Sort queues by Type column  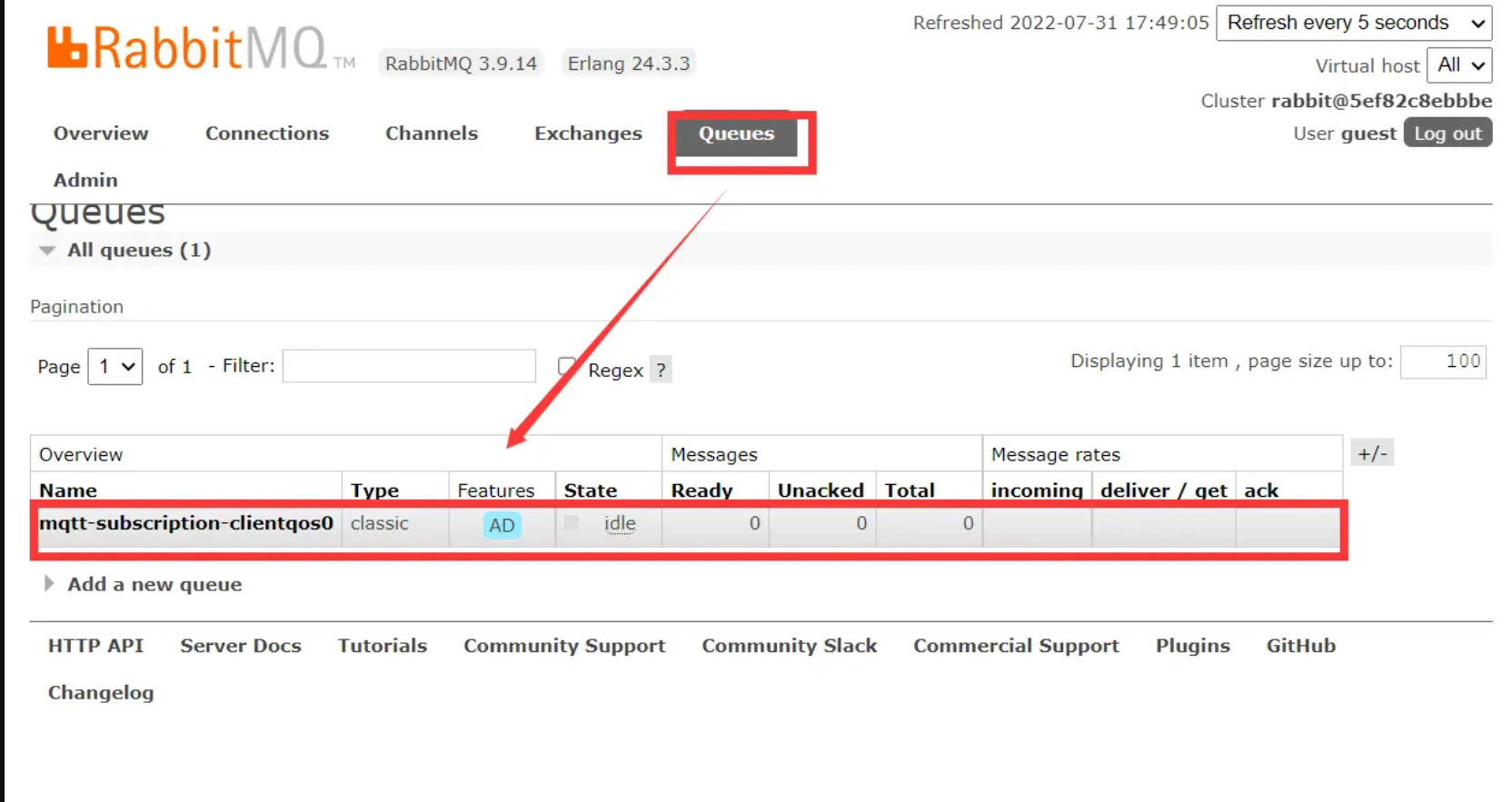[x=374, y=490]
